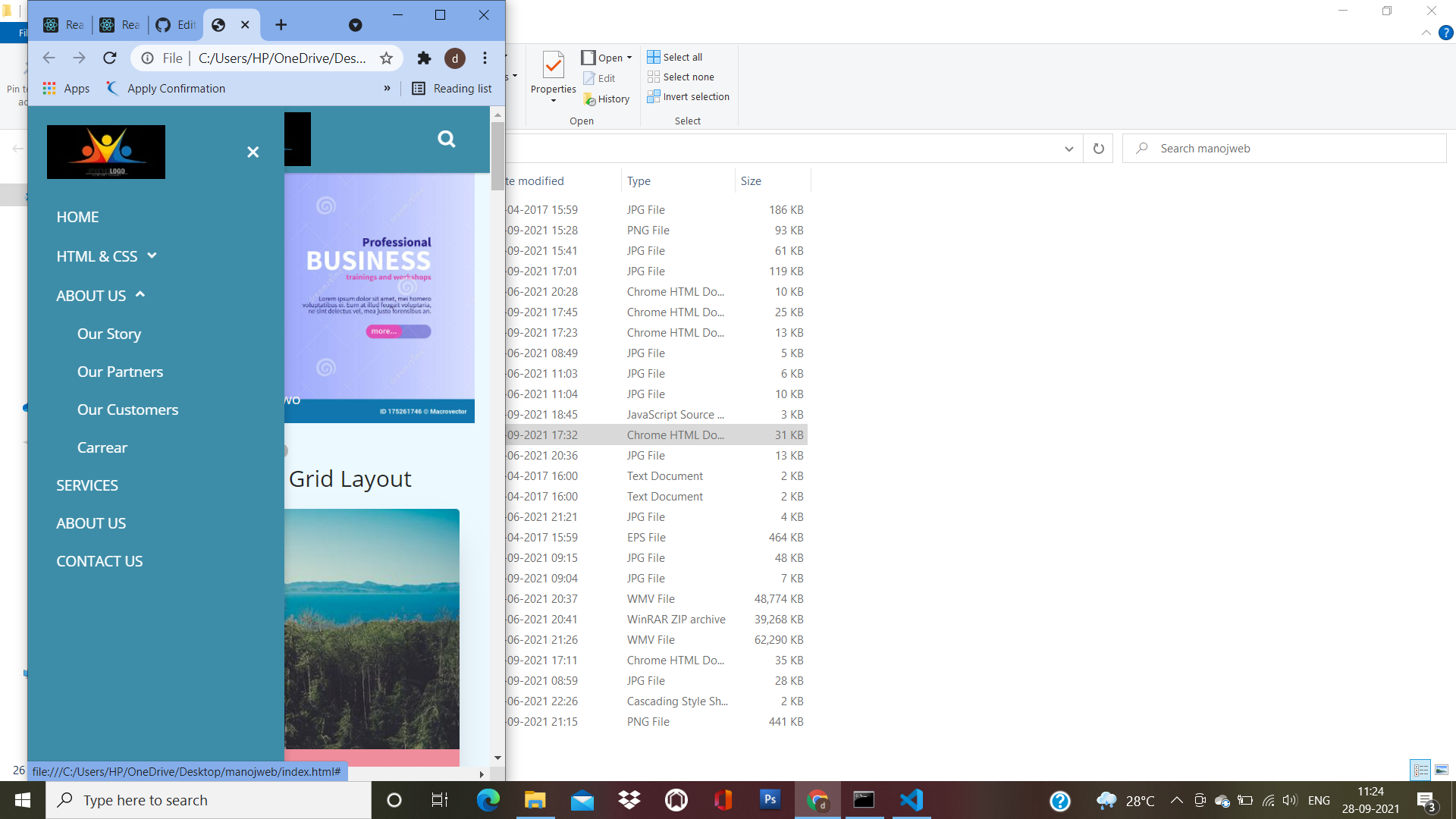Expand the HTML & CSS submenu
This screenshot has height=819, width=1456.
coord(107,256)
